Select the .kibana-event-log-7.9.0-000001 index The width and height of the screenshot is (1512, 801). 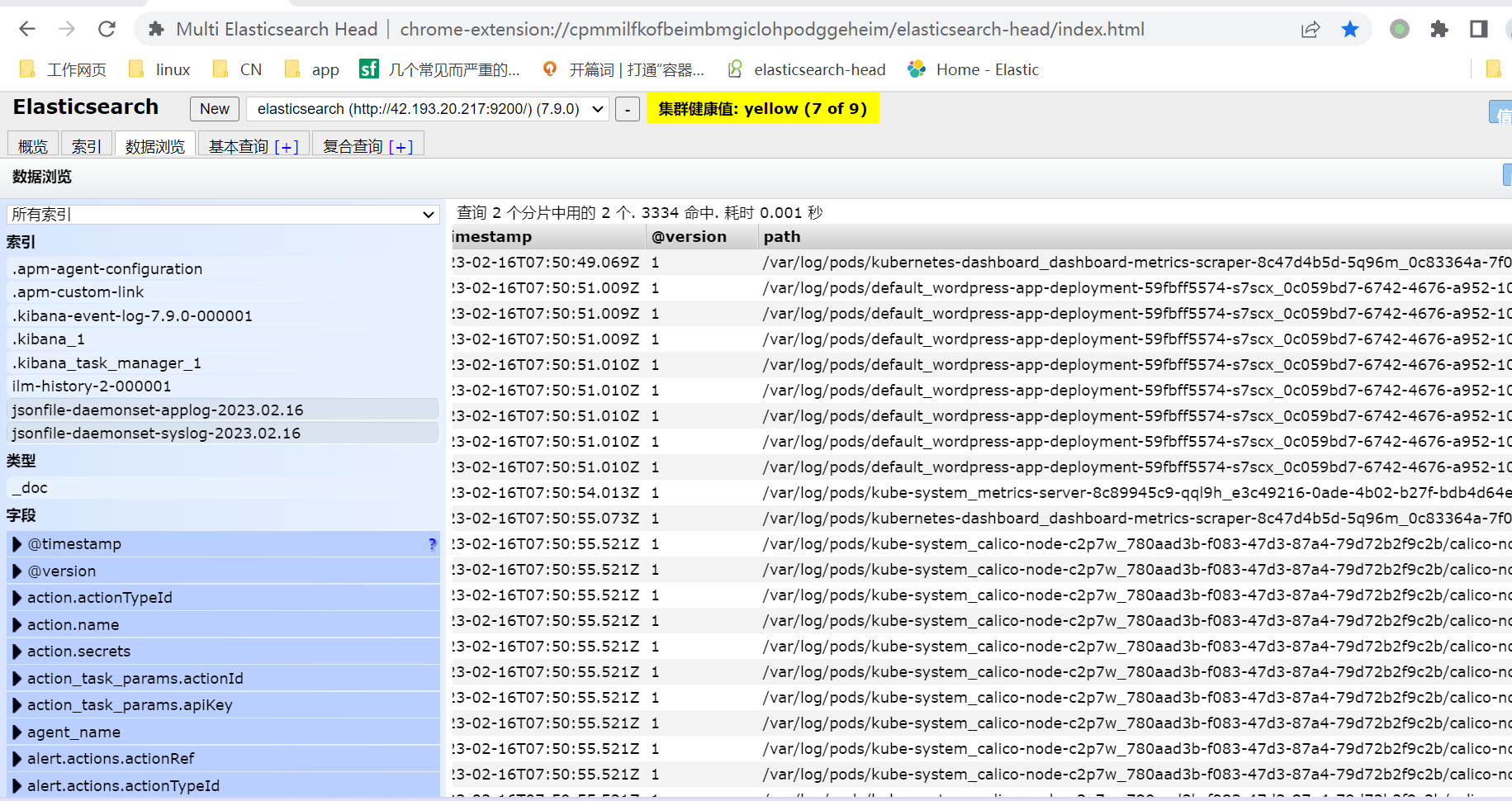point(223,315)
